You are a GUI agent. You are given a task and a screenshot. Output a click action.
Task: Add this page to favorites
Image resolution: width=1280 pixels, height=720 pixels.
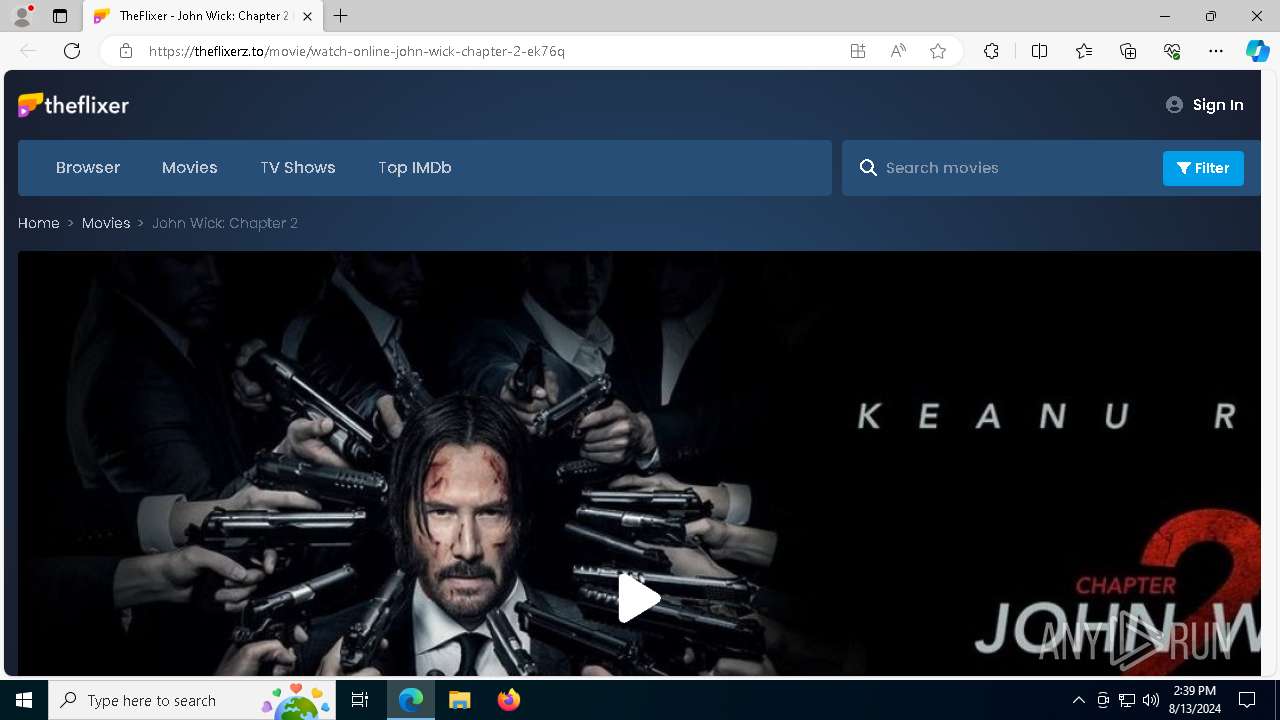938,51
